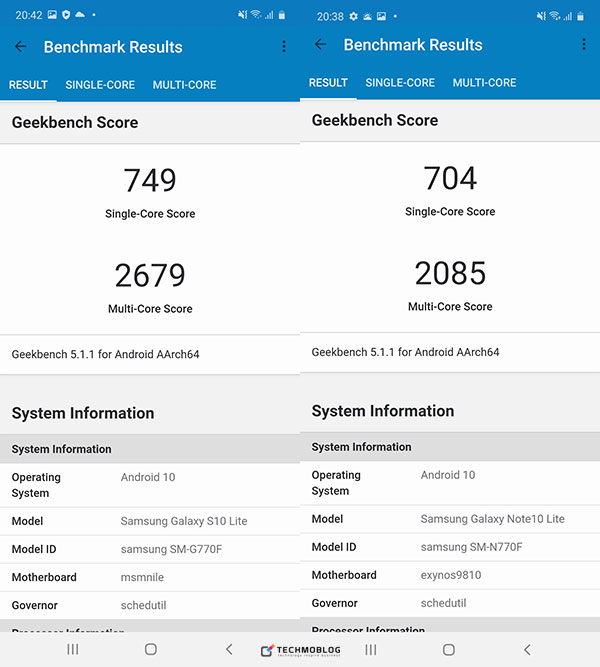Open overflow menu on S10 Lite results
This screenshot has width=600, height=667.
(x=284, y=46)
